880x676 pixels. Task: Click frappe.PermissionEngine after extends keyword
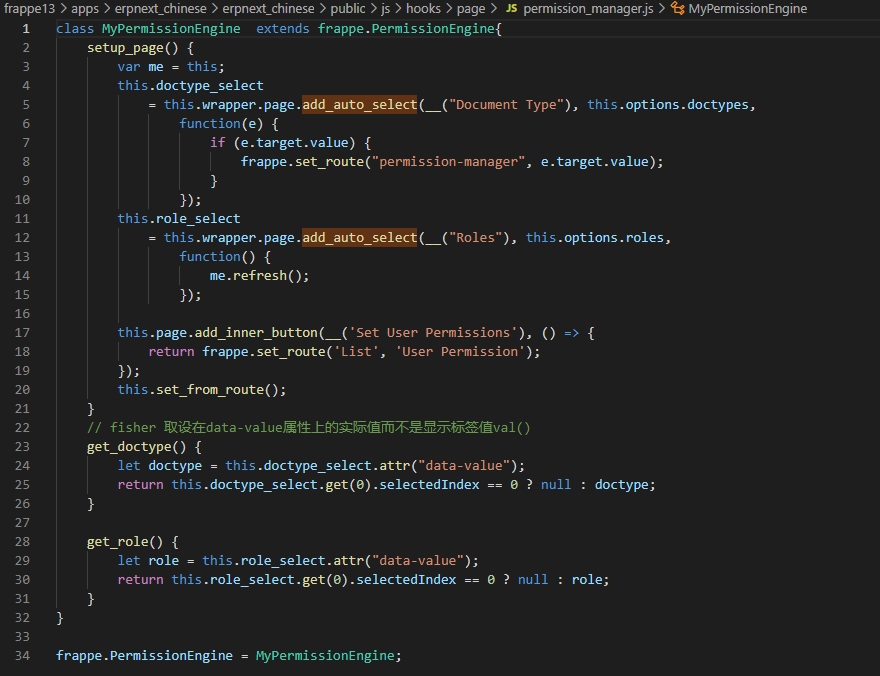[x=406, y=29]
